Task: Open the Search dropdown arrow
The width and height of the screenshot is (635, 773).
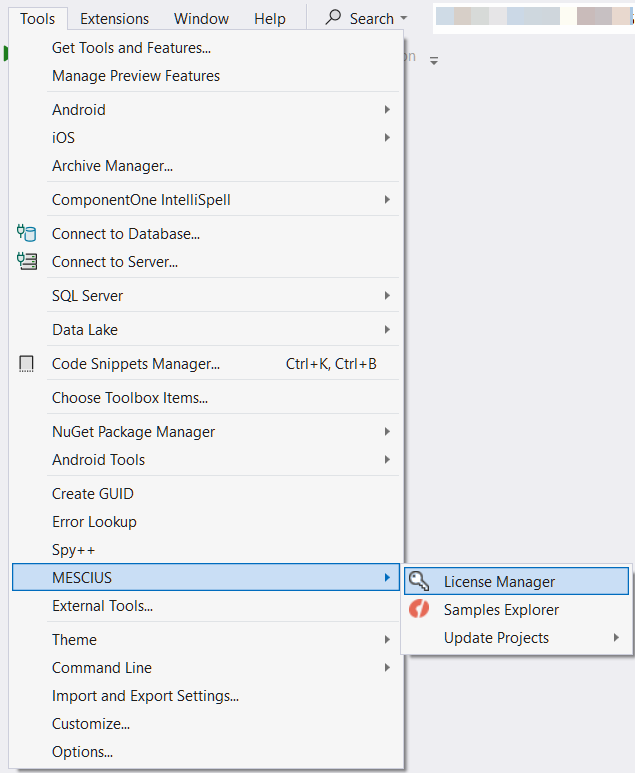Action: click(403, 19)
